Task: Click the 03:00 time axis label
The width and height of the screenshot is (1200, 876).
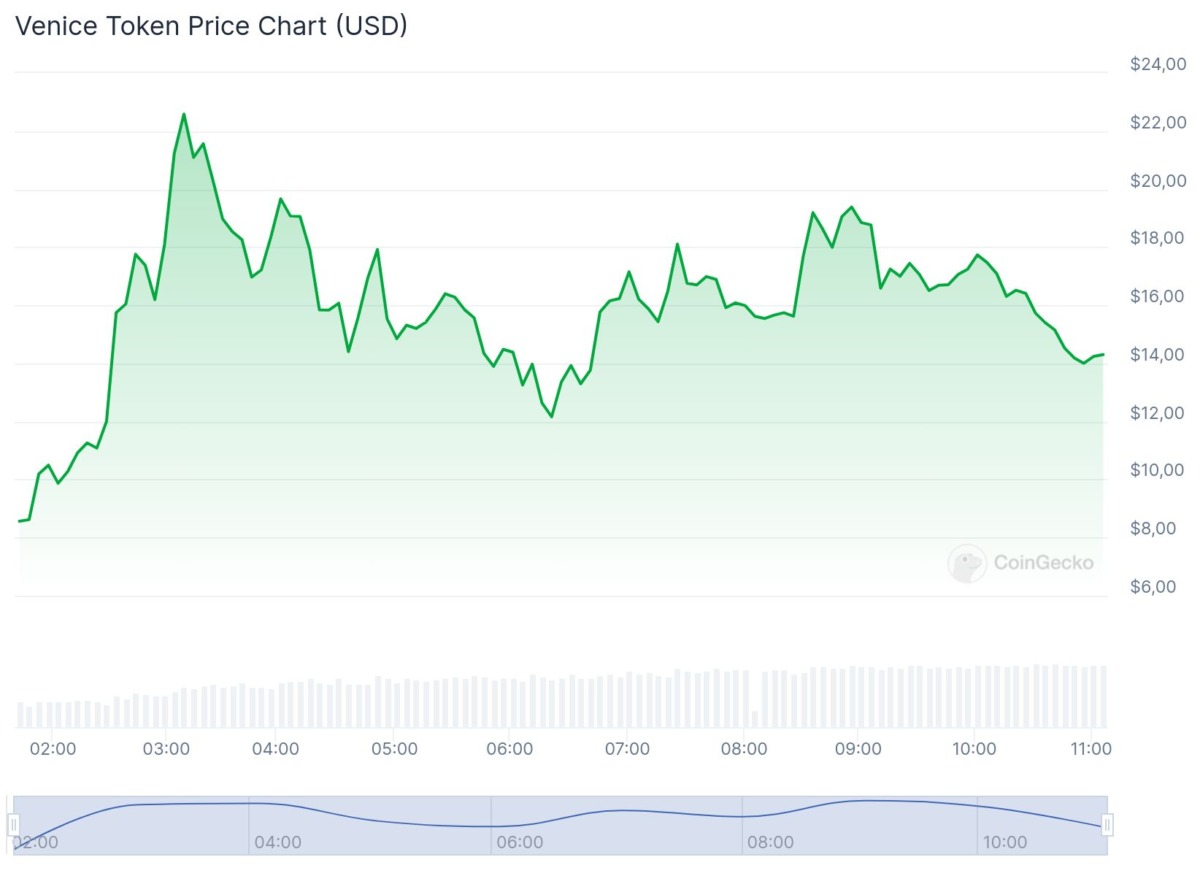Action: coord(166,748)
